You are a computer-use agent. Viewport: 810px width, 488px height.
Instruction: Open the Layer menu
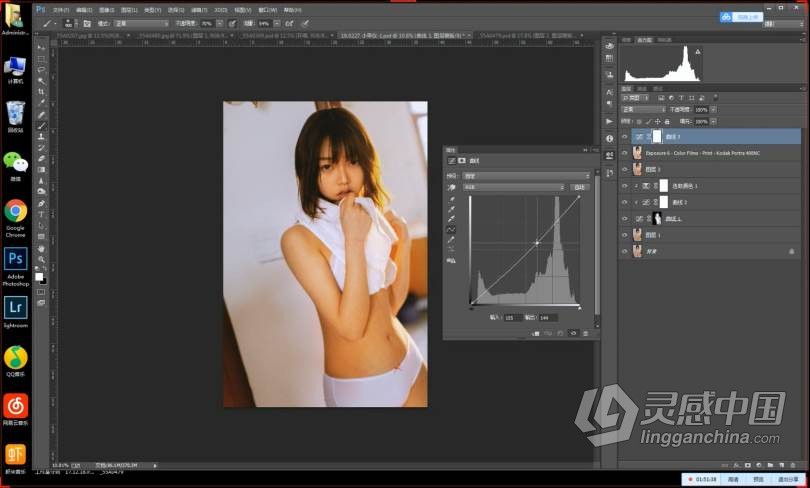point(129,10)
